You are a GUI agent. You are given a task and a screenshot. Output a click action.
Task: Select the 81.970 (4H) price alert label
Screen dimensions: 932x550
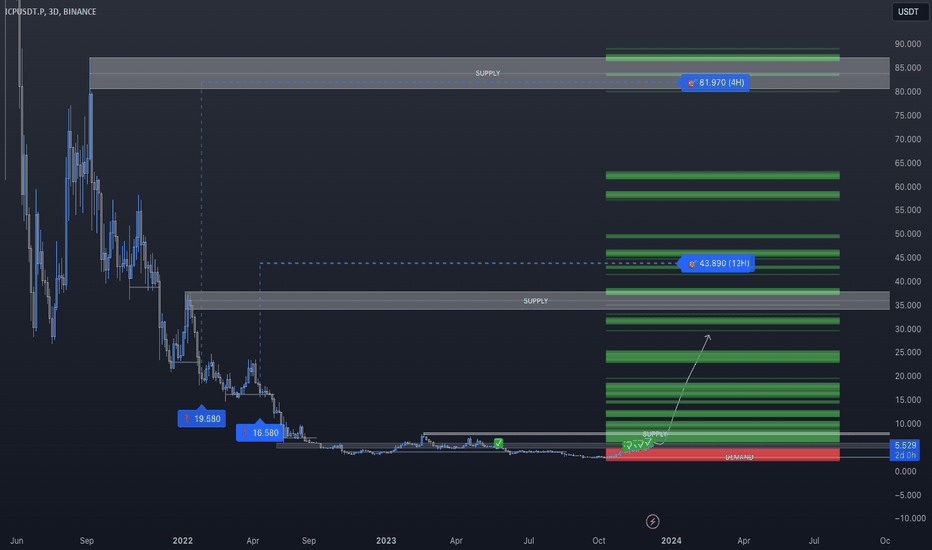(714, 83)
